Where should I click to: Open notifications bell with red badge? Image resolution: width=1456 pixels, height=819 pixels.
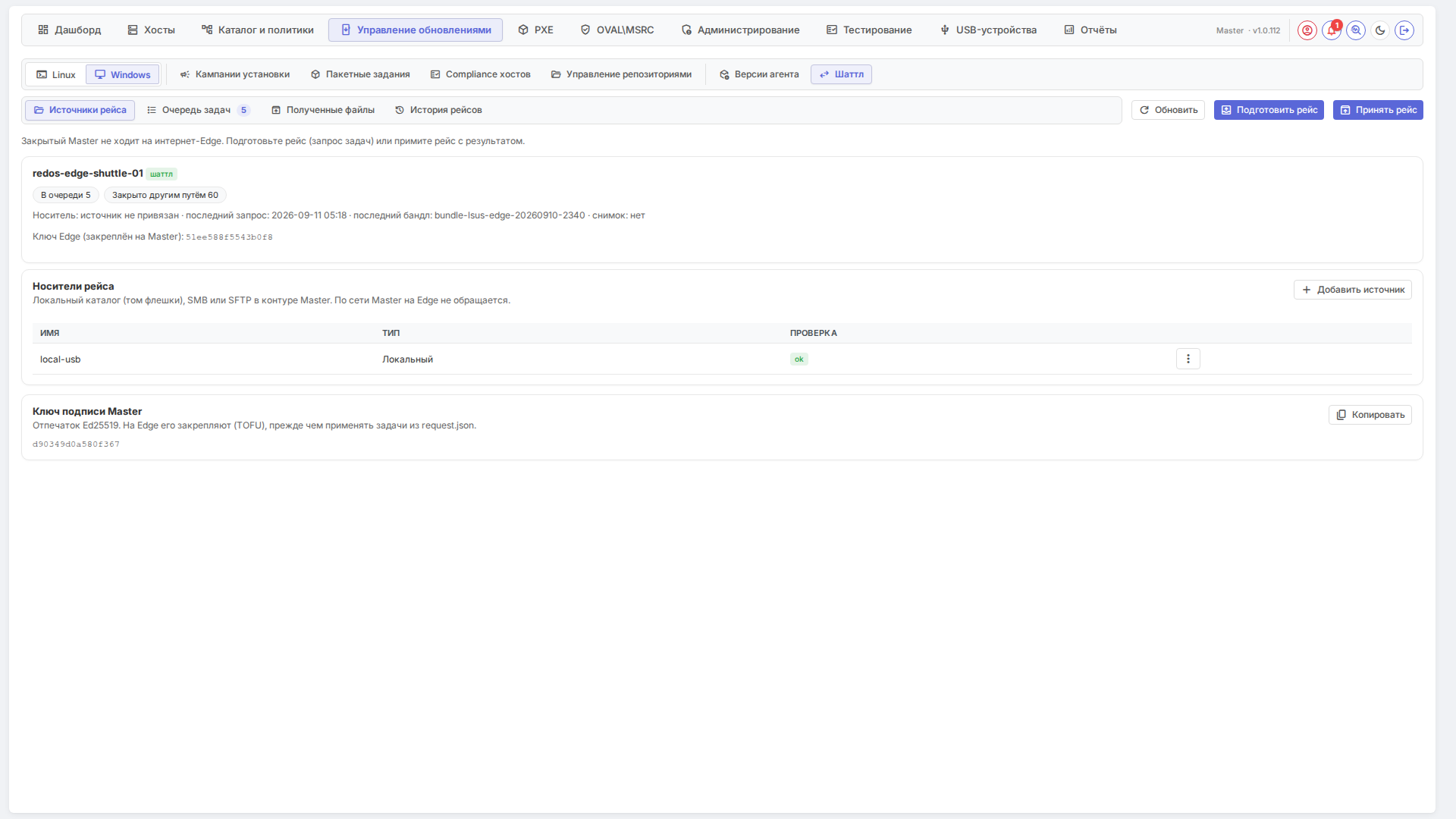1332,30
